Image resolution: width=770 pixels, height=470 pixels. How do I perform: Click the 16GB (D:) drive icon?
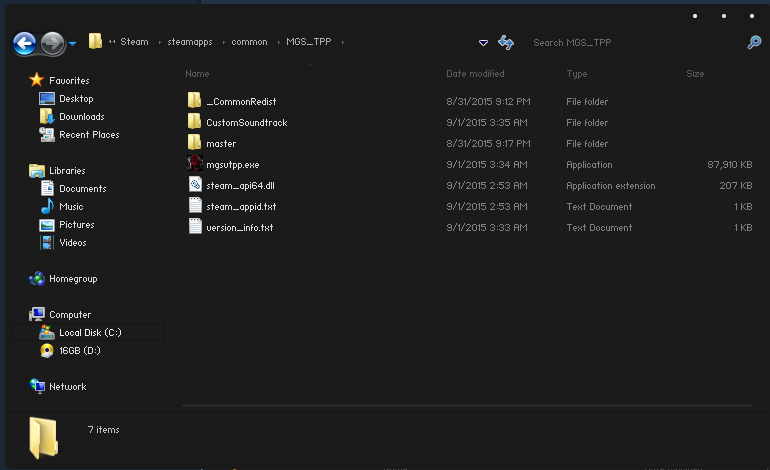point(47,351)
